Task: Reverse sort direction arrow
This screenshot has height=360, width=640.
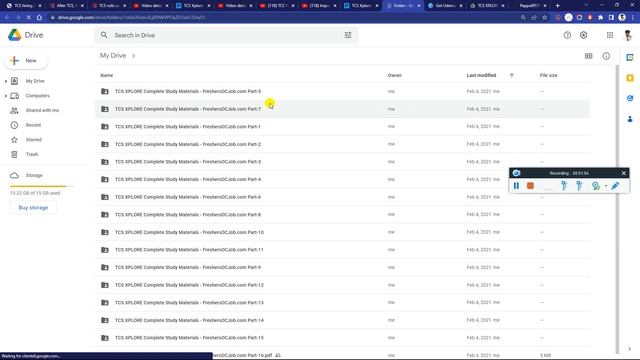Action: [511, 75]
